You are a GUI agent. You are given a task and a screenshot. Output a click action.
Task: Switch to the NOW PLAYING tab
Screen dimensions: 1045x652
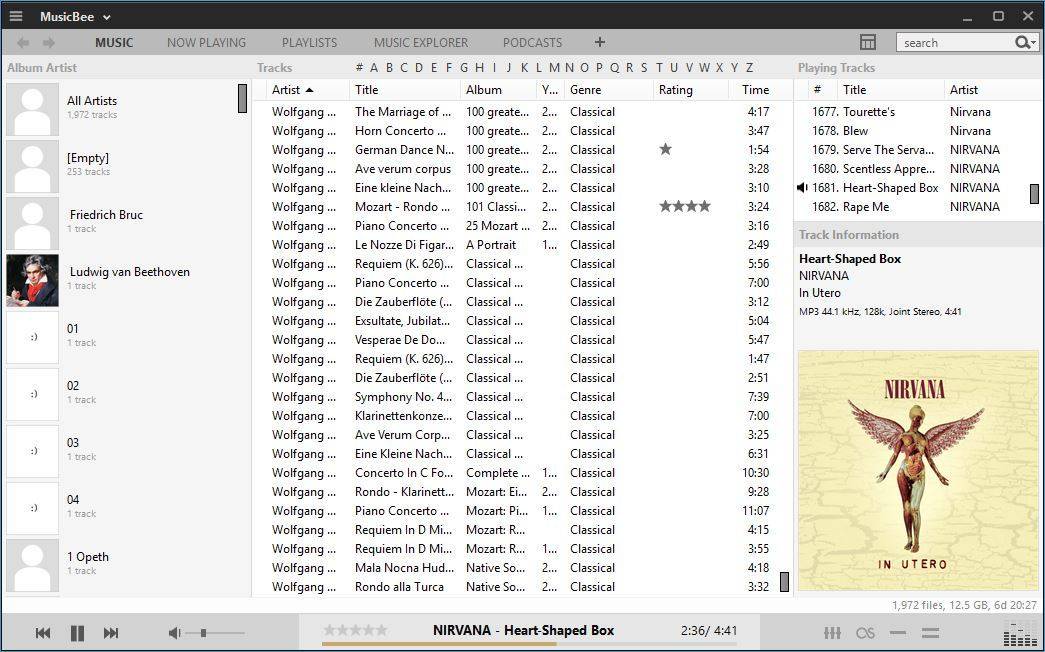click(x=207, y=43)
